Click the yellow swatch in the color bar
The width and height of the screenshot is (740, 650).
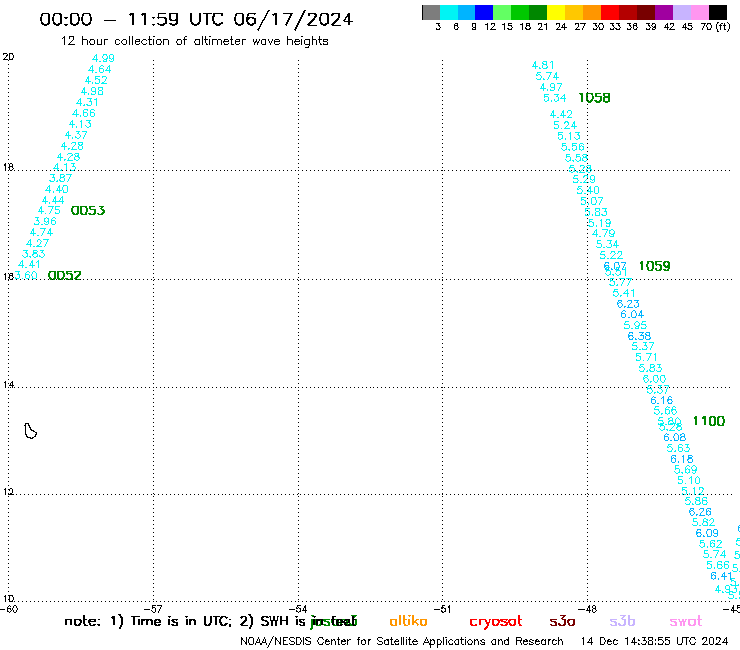[556, 12]
